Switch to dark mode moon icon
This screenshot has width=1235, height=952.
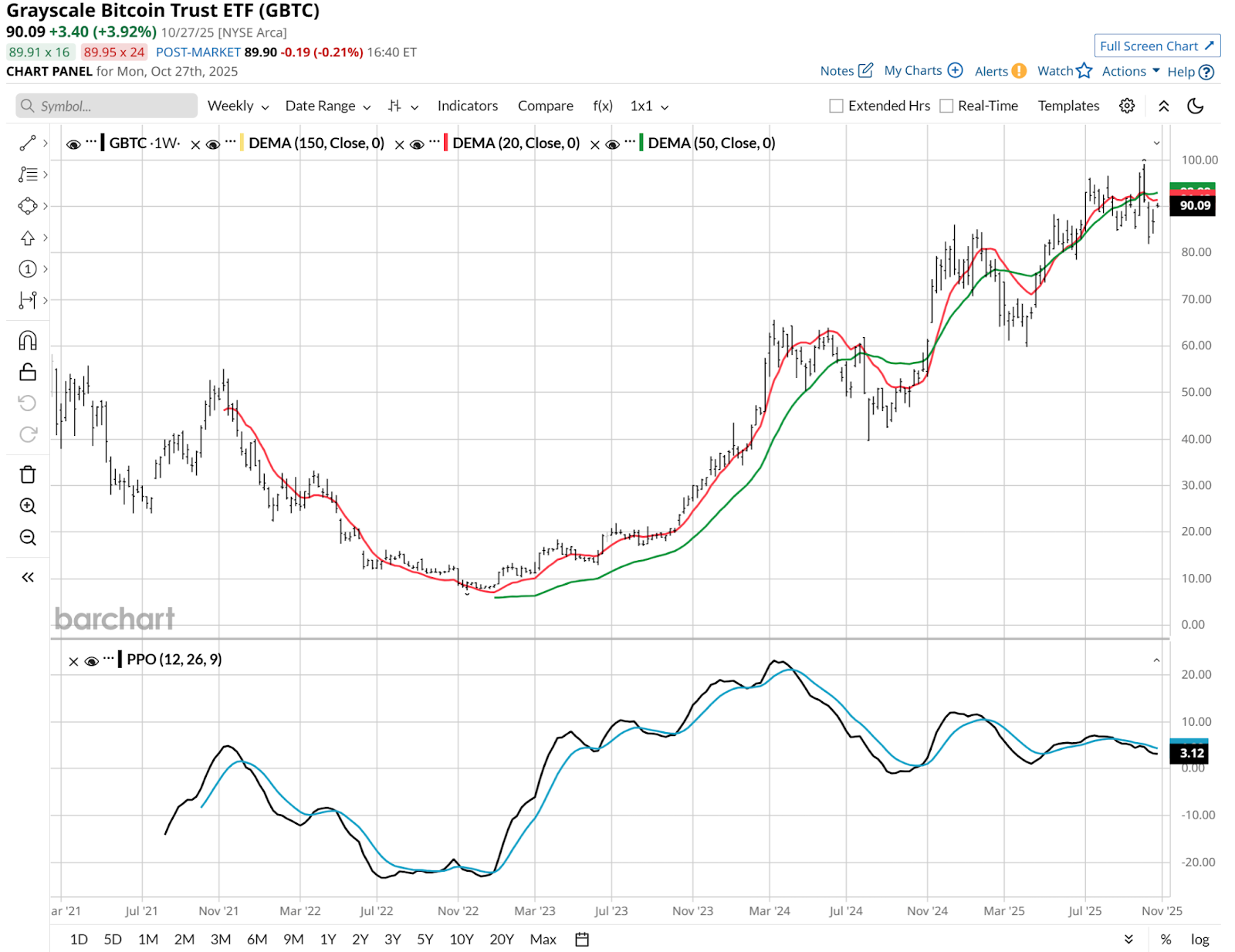point(1195,106)
